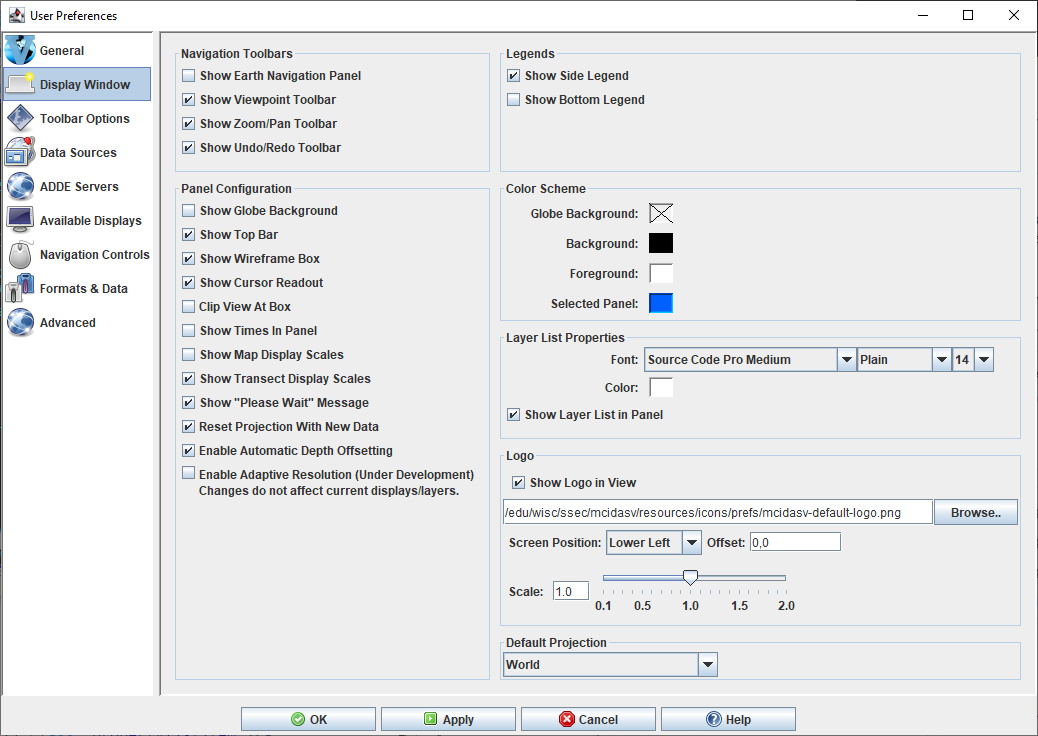Open the Screen Position Lower Left dropdown
The width and height of the screenshot is (1038, 736).
[x=691, y=543]
